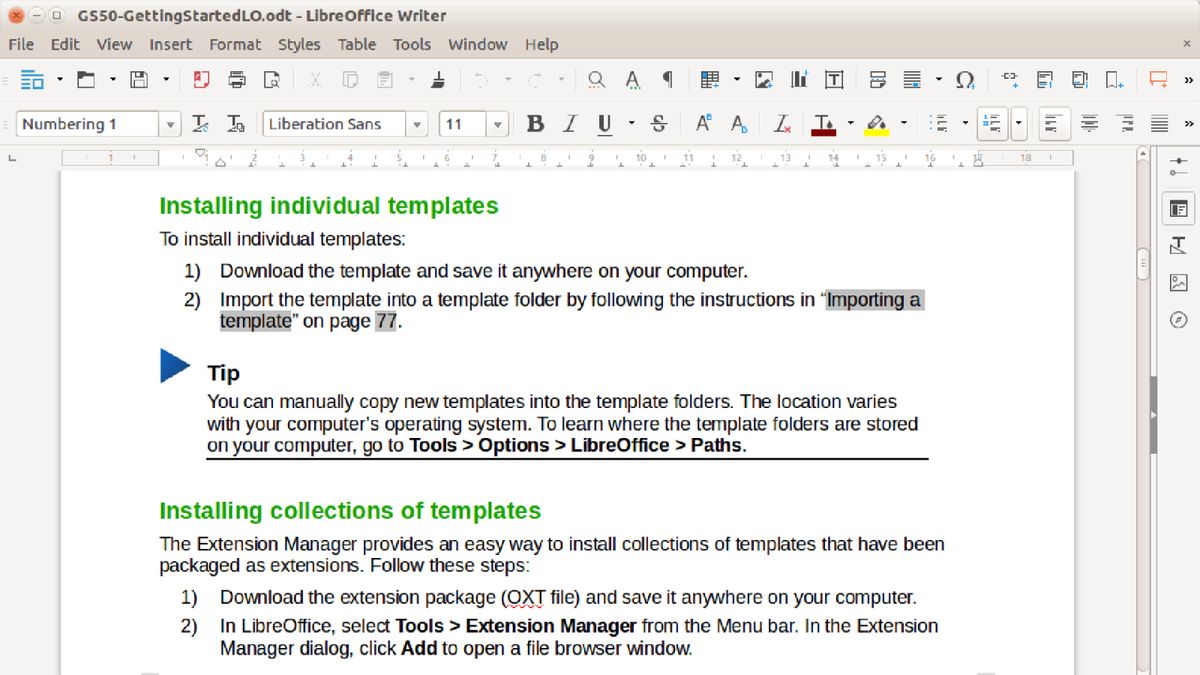Insert a special character
This screenshot has width=1200, height=675.
click(x=964, y=78)
